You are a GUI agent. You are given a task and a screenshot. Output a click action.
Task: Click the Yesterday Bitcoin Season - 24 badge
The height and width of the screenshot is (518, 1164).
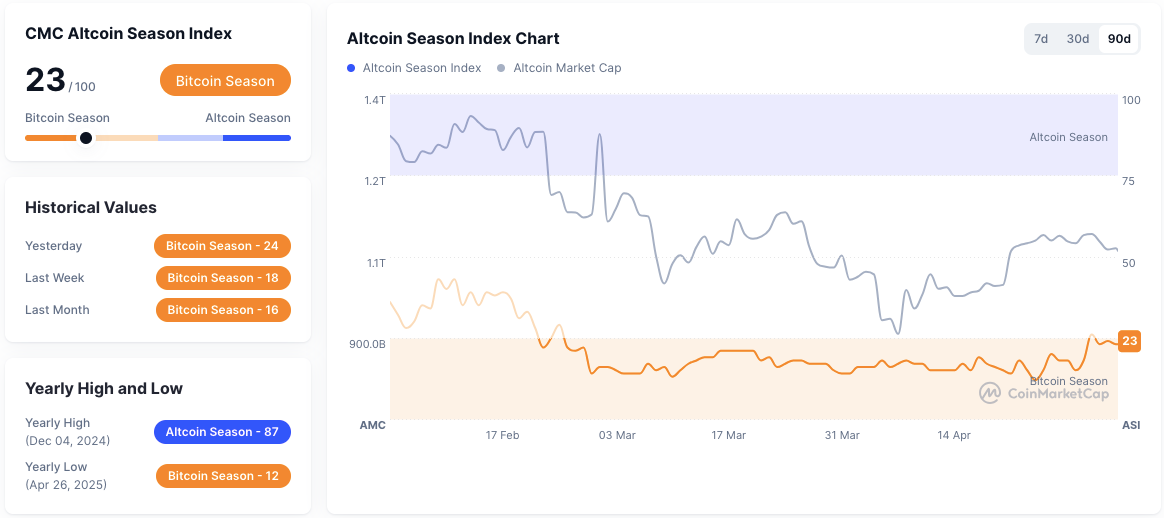coord(222,246)
